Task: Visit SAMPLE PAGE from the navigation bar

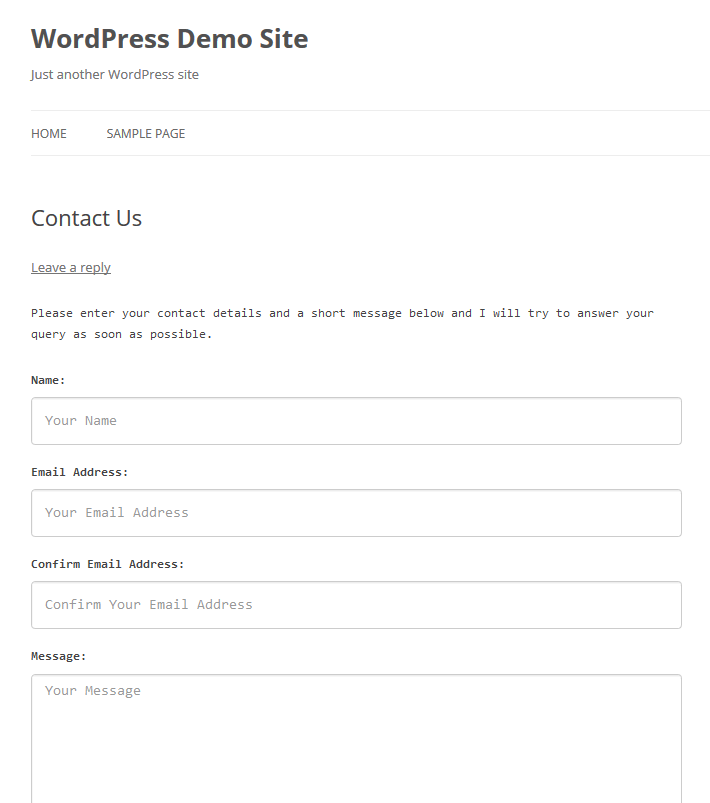Action: coord(145,133)
